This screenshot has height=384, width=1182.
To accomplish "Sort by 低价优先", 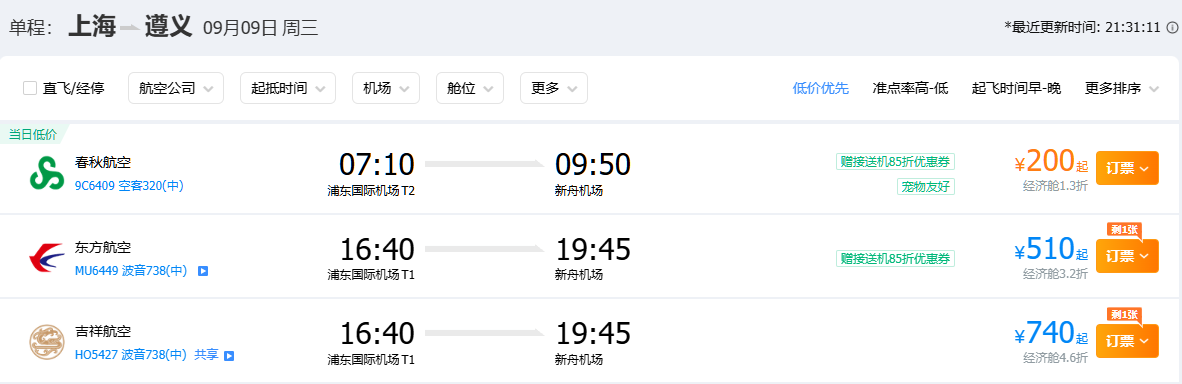I will tap(821, 88).
